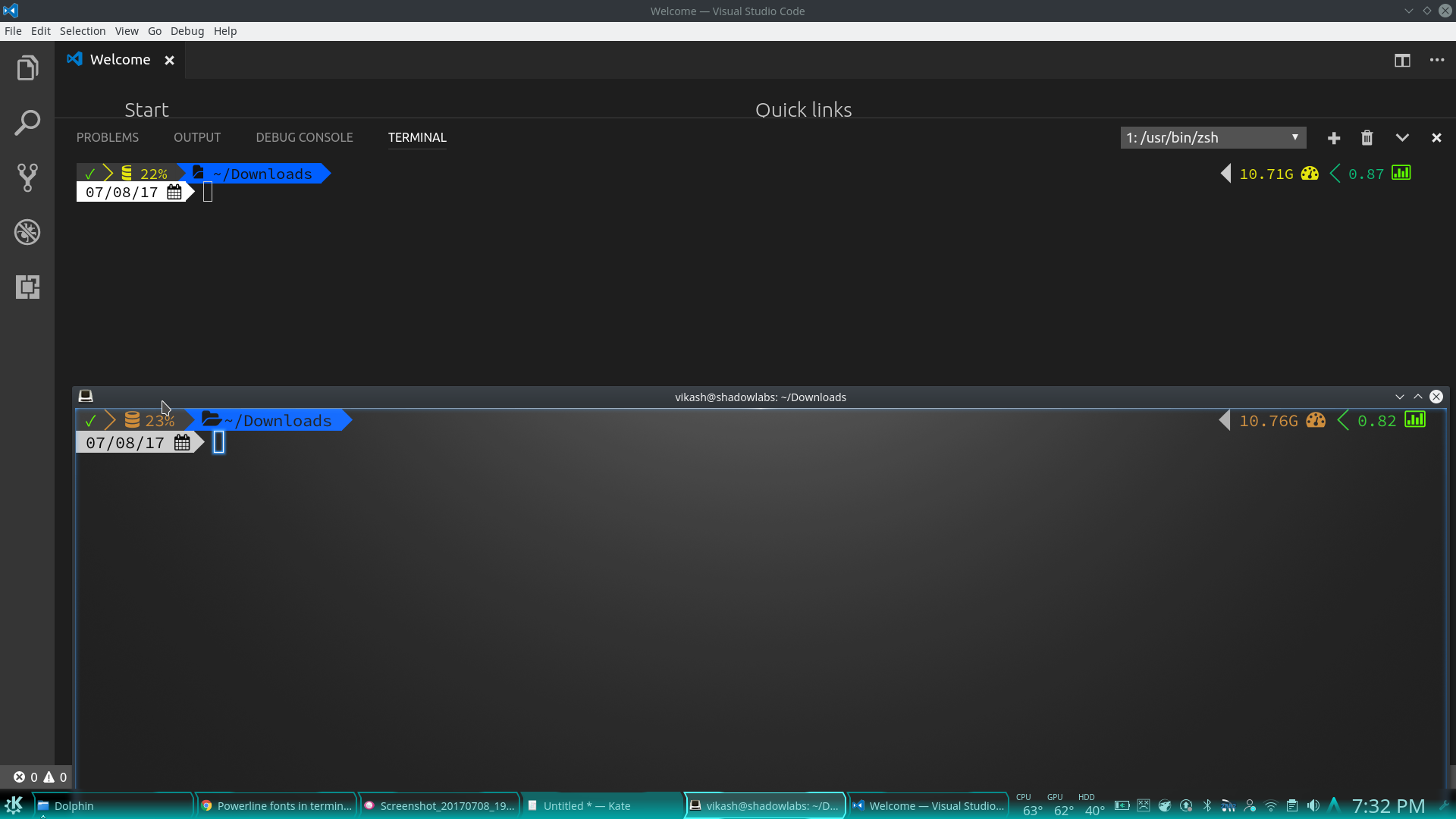Open the Debug sidebar icon
The width and height of the screenshot is (1456, 819).
pyautogui.click(x=27, y=232)
